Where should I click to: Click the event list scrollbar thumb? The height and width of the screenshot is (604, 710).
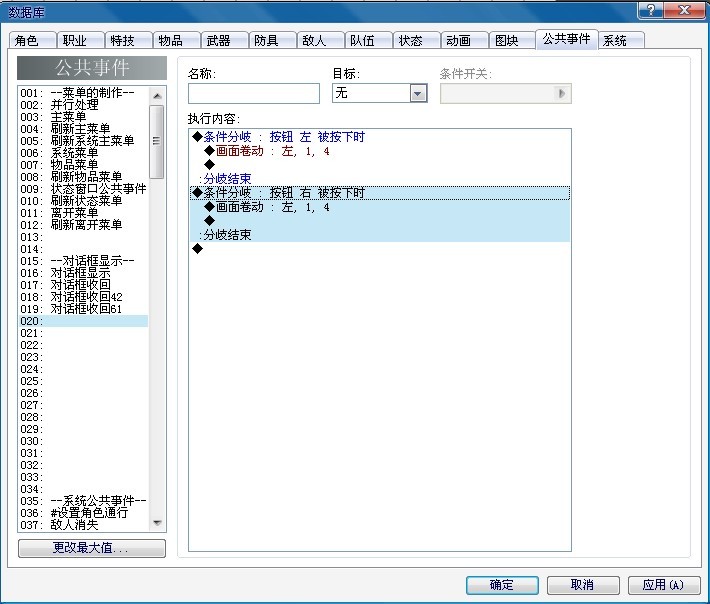pyautogui.click(x=157, y=142)
